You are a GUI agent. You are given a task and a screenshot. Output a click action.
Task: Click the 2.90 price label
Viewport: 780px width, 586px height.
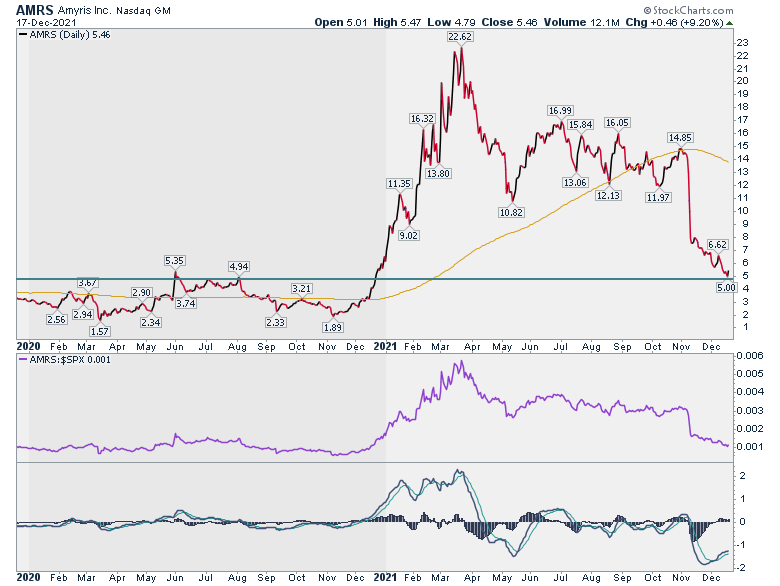tap(141, 293)
